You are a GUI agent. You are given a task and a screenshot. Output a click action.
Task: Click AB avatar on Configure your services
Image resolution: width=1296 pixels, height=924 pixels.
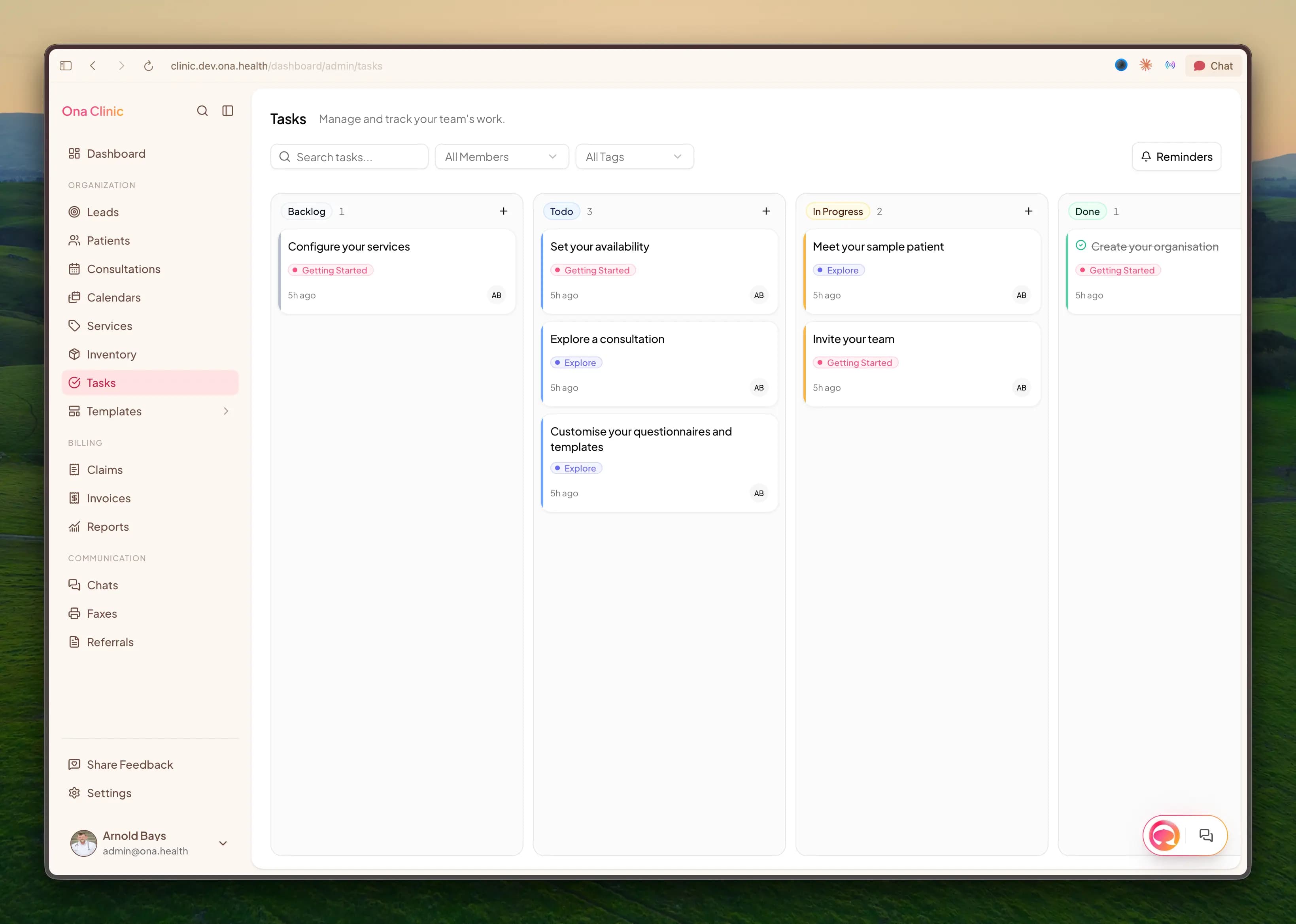coord(496,295)
